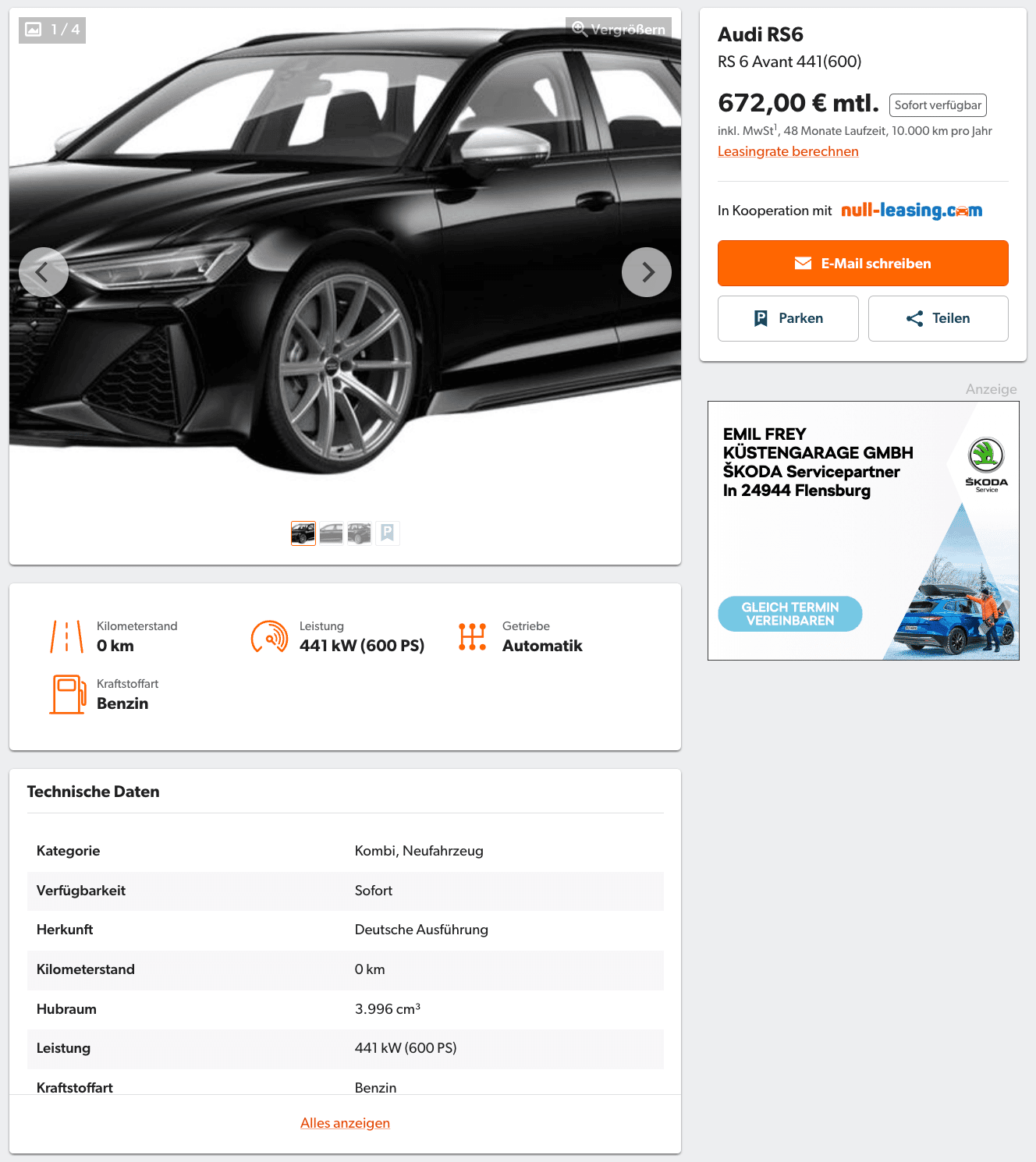Click the image counter 1 / 4 icon
Screen dimensions: 1036x1162
pos(34,30)
